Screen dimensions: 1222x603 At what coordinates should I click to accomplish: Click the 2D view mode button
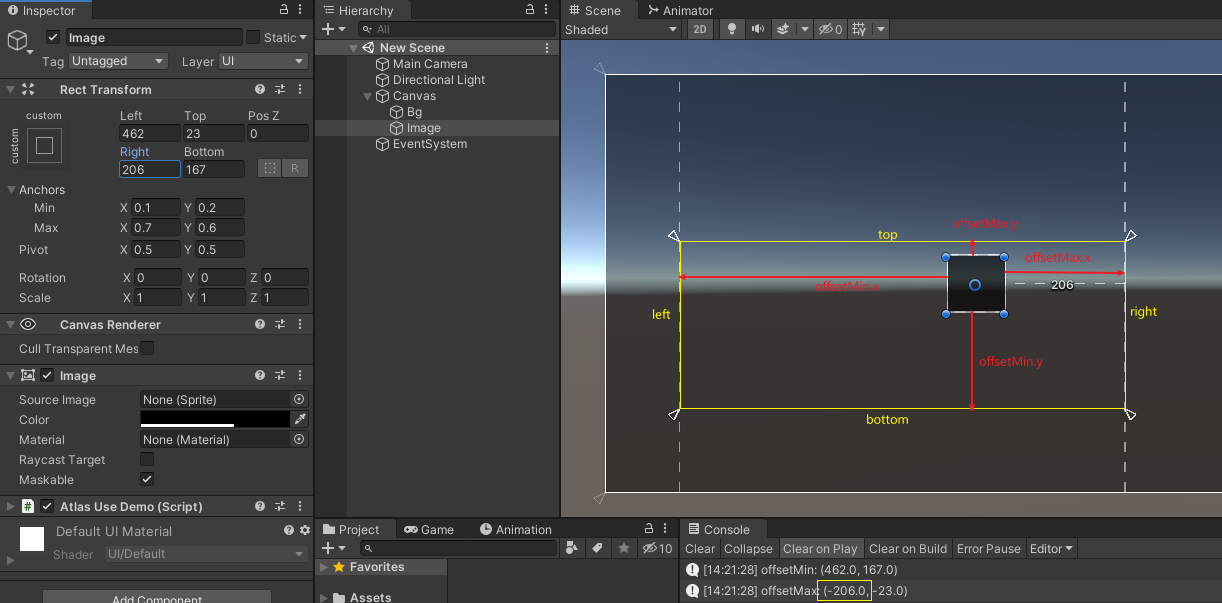[700, 29]
